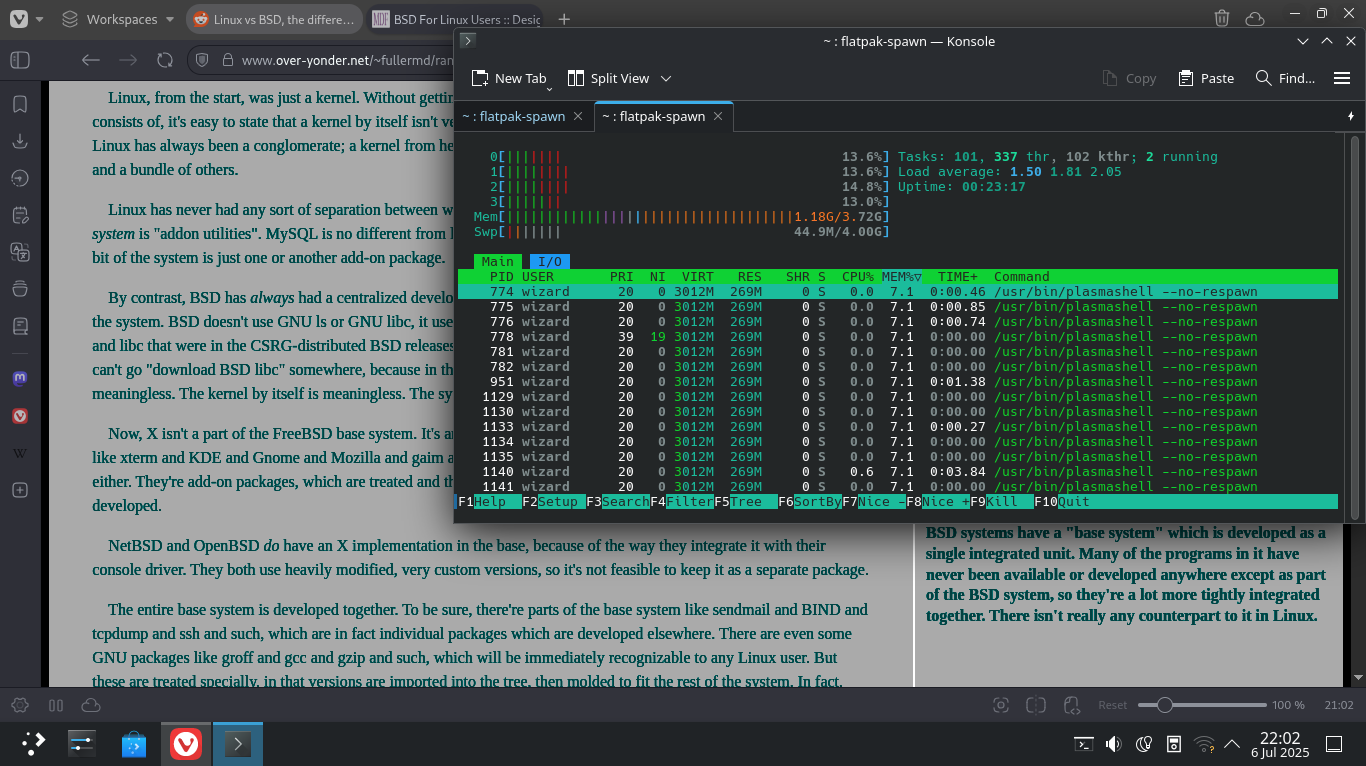This screenshot has height=766, width=1366.
Task: Click F6 SortBy in htop
Action: tap(810, 501)
